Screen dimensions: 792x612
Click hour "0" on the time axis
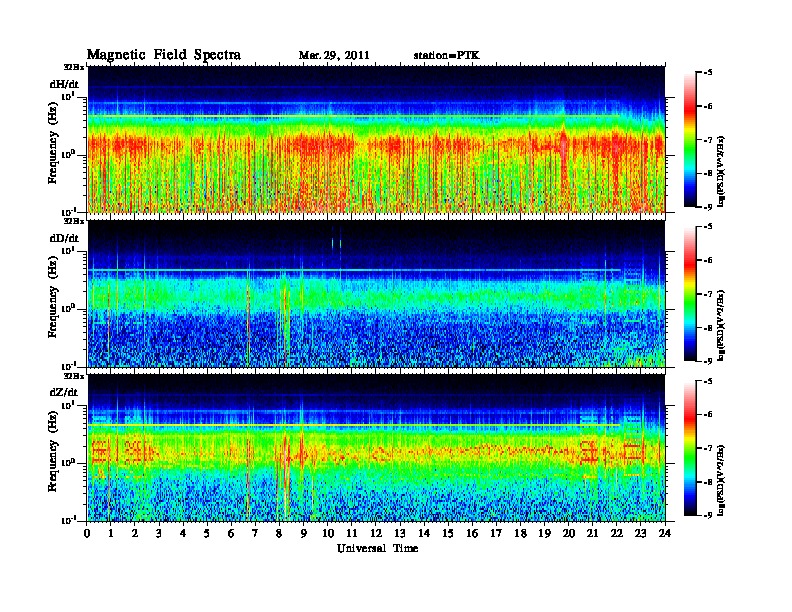point(87,533)
